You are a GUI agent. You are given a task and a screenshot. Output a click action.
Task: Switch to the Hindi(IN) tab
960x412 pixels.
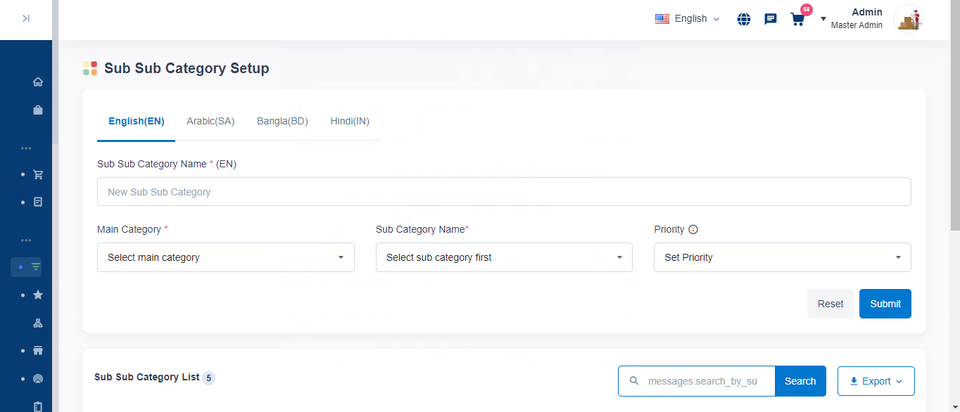tap(350, 121)
